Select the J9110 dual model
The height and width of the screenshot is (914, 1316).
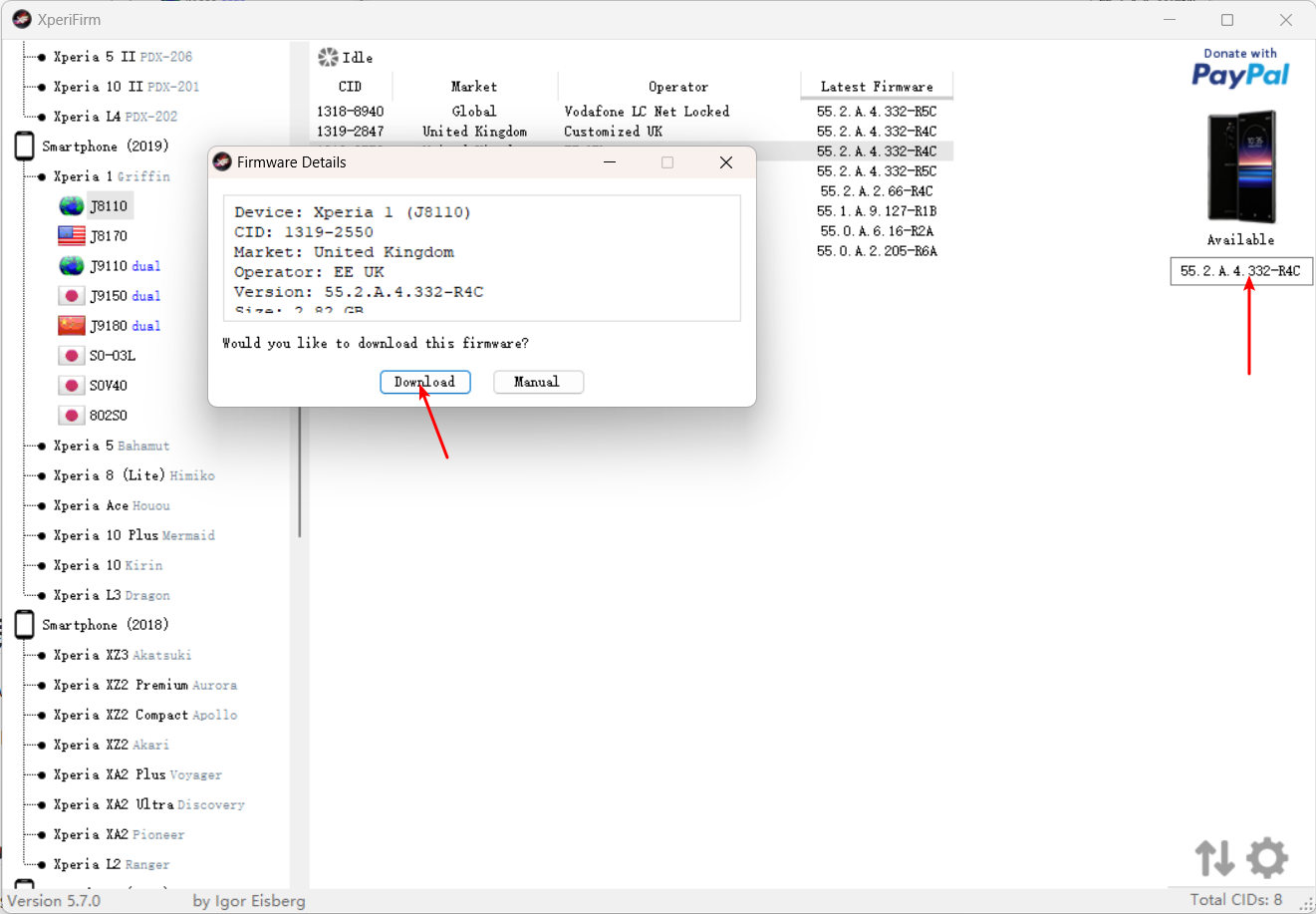(125, 266)
